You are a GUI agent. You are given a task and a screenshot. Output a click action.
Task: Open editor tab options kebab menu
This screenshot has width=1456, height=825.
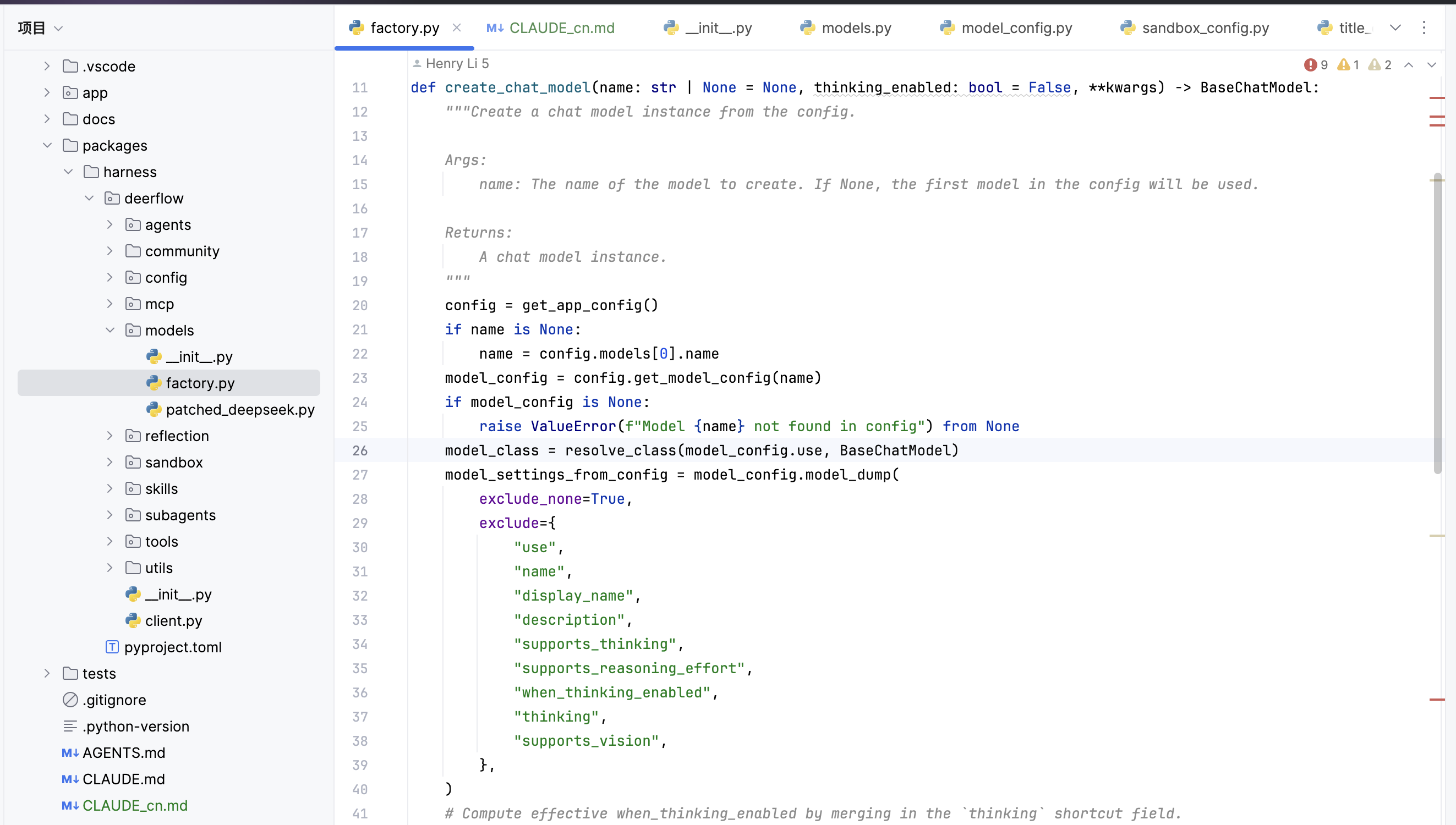pyautogui.click(x=1424, y=28)
